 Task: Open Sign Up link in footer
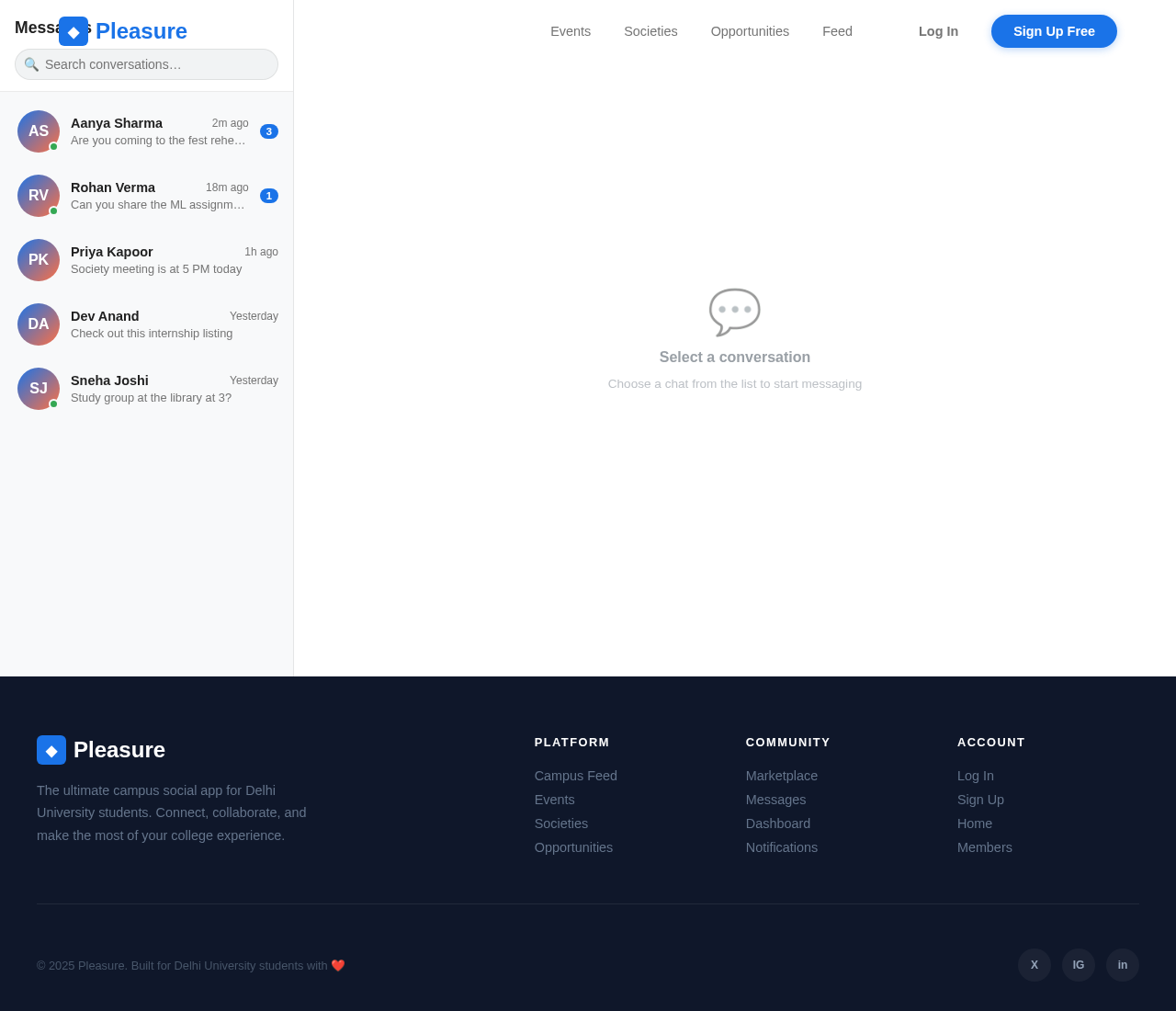coord(980,800)
